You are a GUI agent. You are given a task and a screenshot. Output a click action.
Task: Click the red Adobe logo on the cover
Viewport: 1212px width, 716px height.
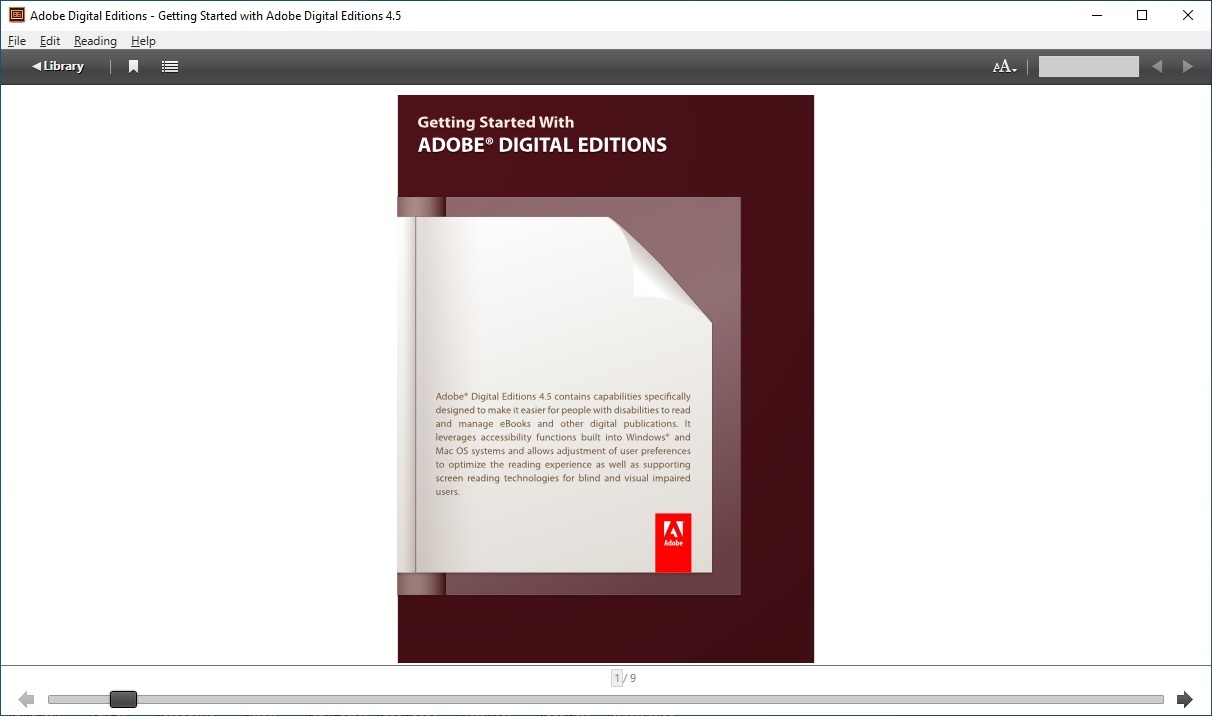coord(673,543)
